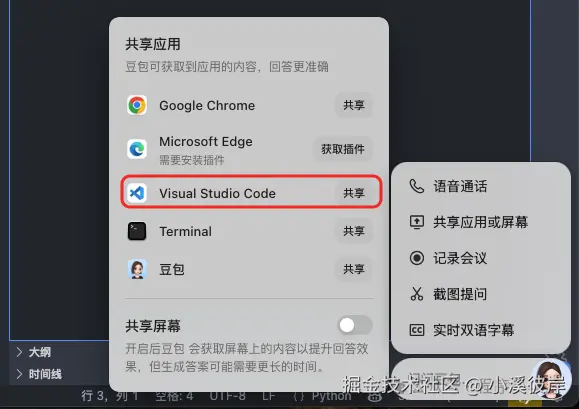Click the Google Chrome app icon
Viewport: 579px width, 409px height.
[x=137, y=105]
